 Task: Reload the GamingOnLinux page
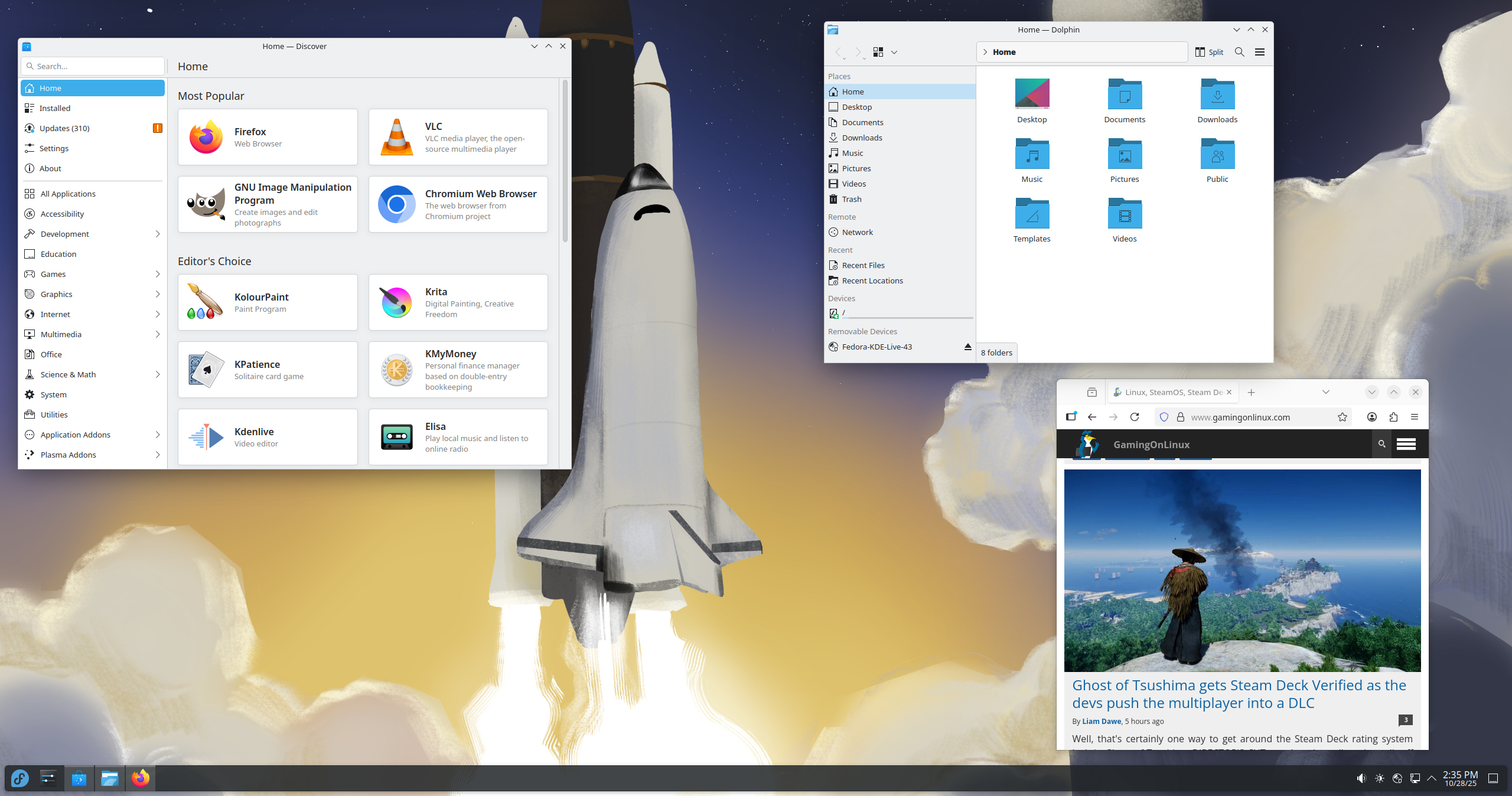point(1134,417)
